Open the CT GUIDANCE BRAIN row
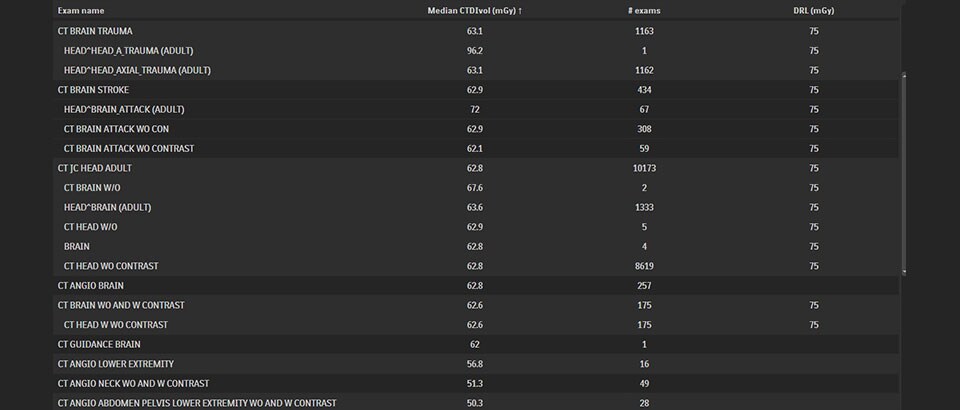This screenshot has width=960, height=410. click(476, 345)
